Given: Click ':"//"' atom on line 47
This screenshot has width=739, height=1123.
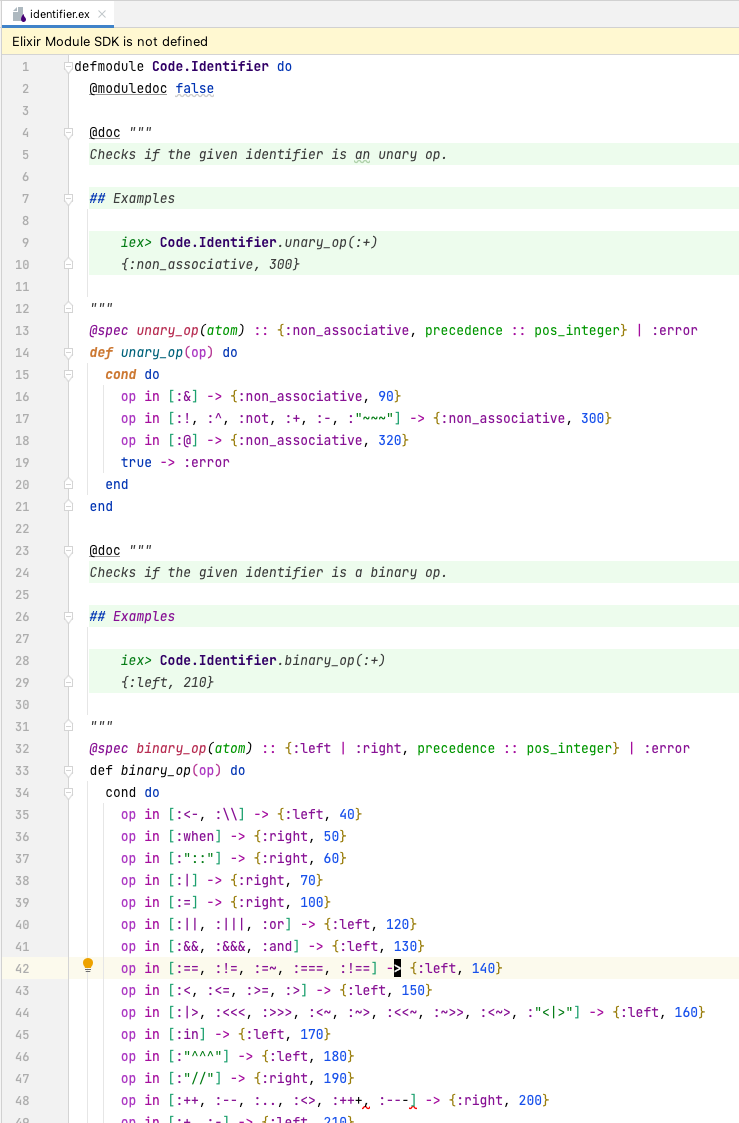Looking at the screenshot, I should tap(195, 1079).
